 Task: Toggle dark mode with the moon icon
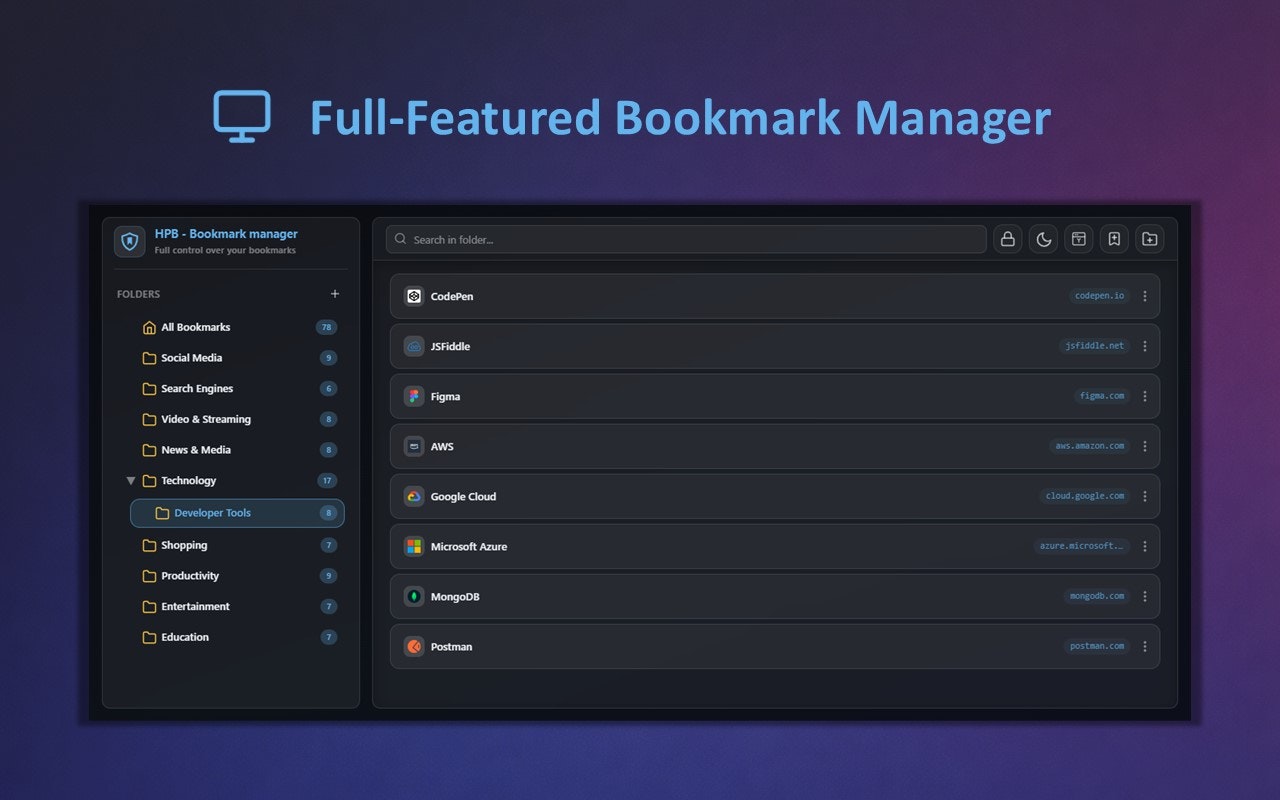click(1043, 239)
